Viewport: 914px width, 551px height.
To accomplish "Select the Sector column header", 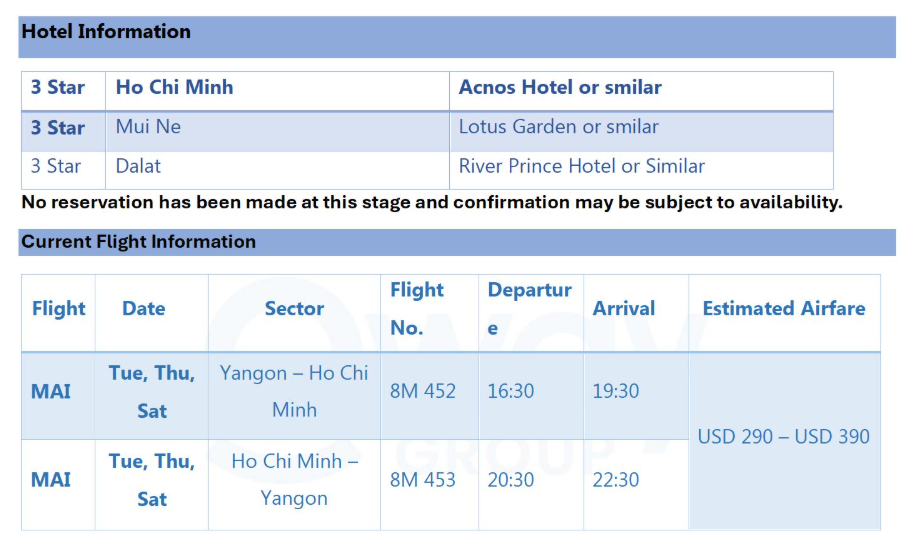I will 294,309.
